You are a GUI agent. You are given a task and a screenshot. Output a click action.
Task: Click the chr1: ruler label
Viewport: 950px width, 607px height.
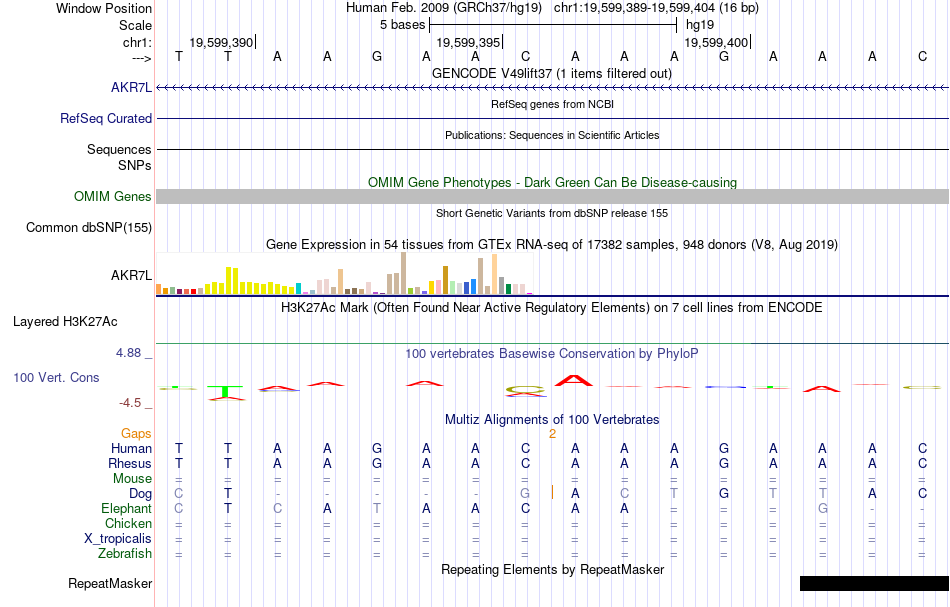click(137, 42)
